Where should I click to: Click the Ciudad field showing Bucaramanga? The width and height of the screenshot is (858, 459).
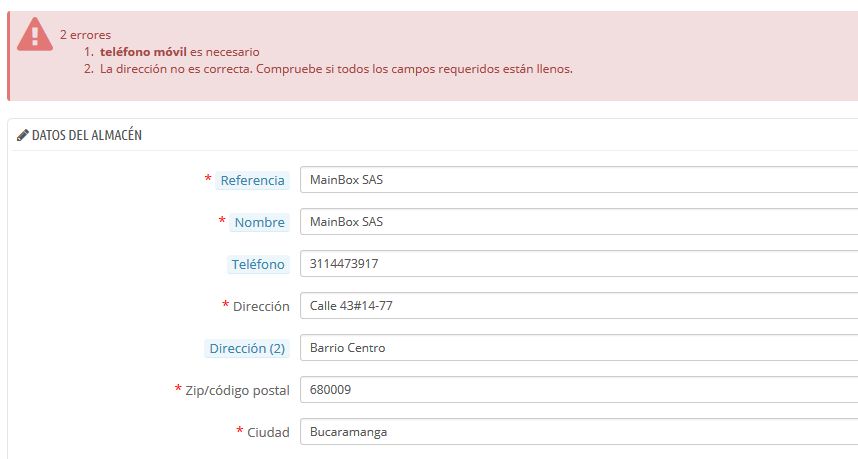coord(578,432)
